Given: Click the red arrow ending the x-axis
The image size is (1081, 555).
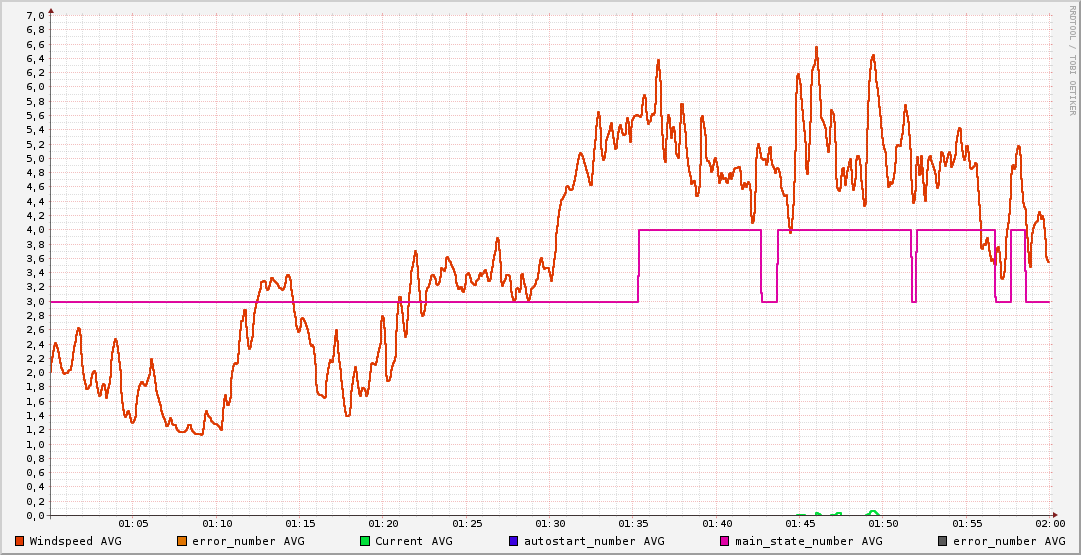Looking at the screenshot, I should click(x=1056, y=515).
